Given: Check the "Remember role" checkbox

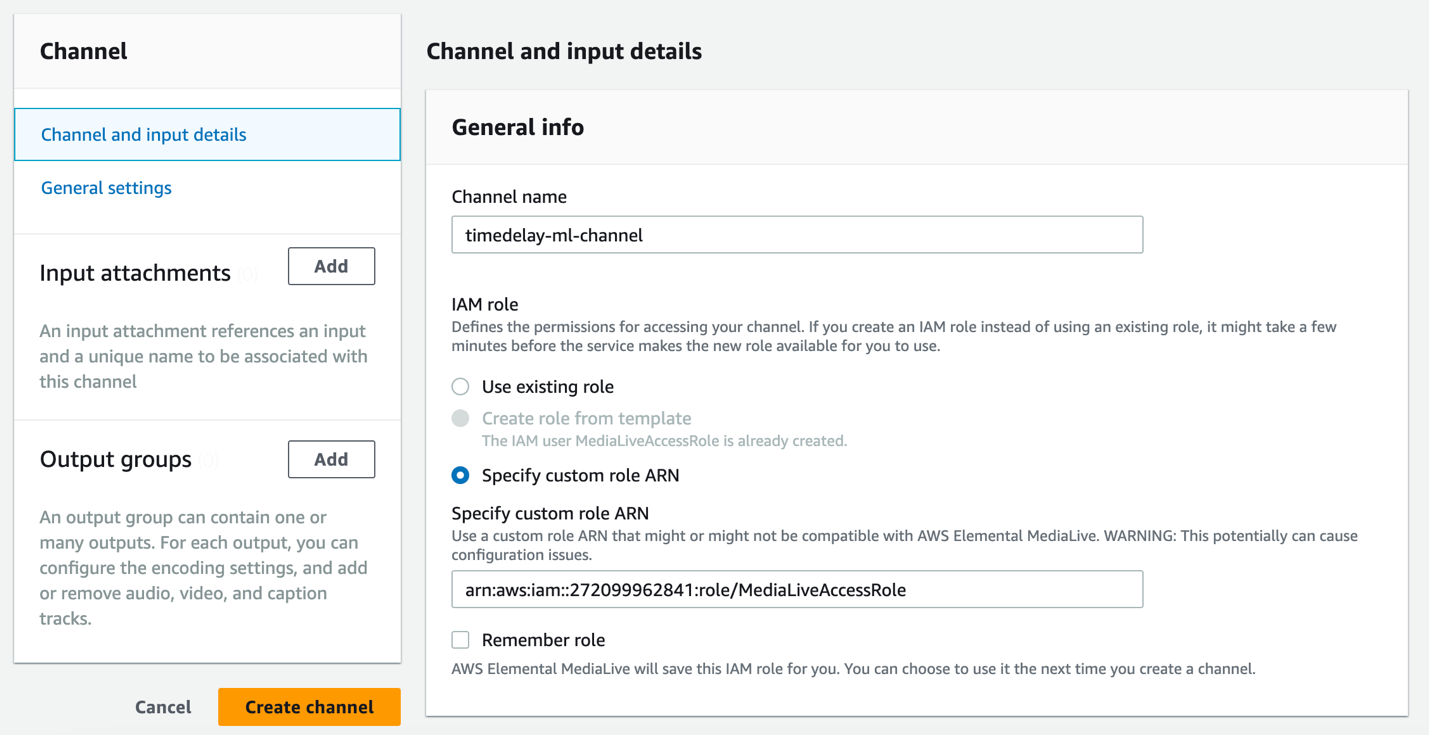Looking at the screenshot, I should point(460,640).
